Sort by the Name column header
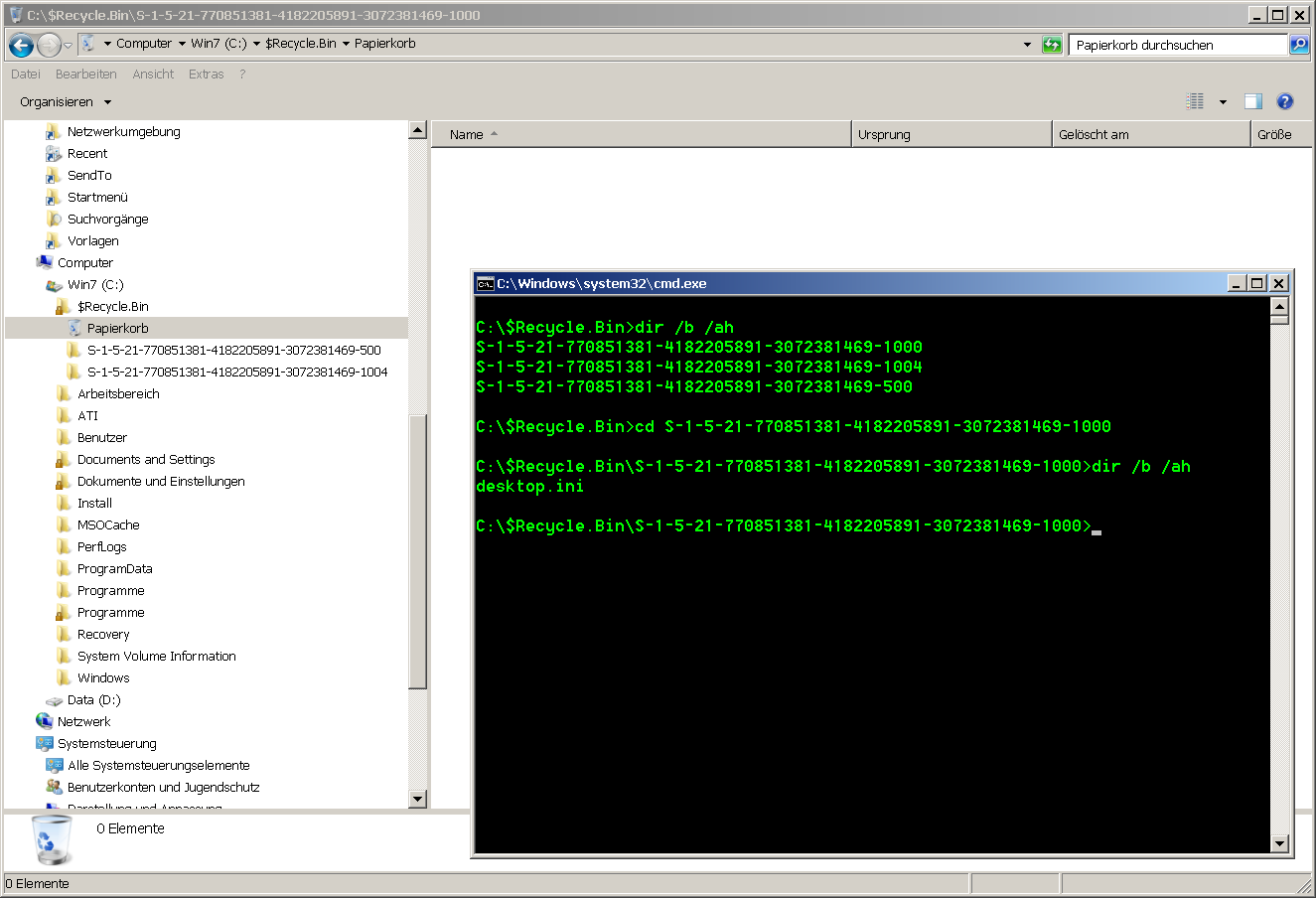The image size is (1316, 898). click(x=642, y=134)
